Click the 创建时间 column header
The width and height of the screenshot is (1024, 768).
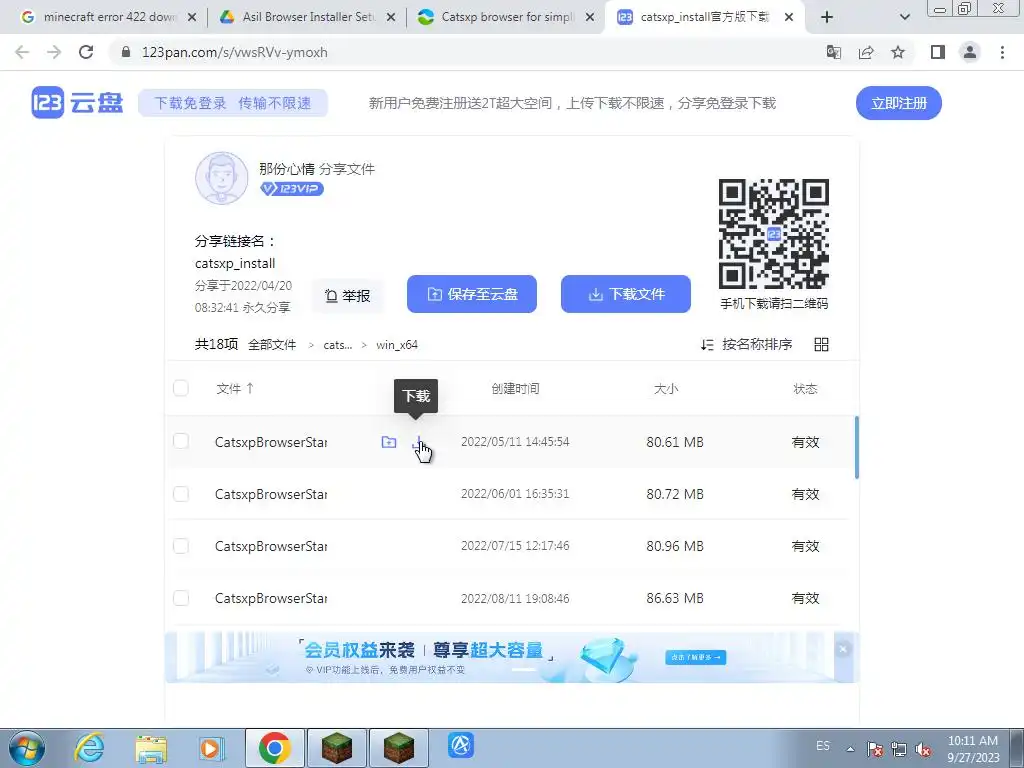click(515, 389)
